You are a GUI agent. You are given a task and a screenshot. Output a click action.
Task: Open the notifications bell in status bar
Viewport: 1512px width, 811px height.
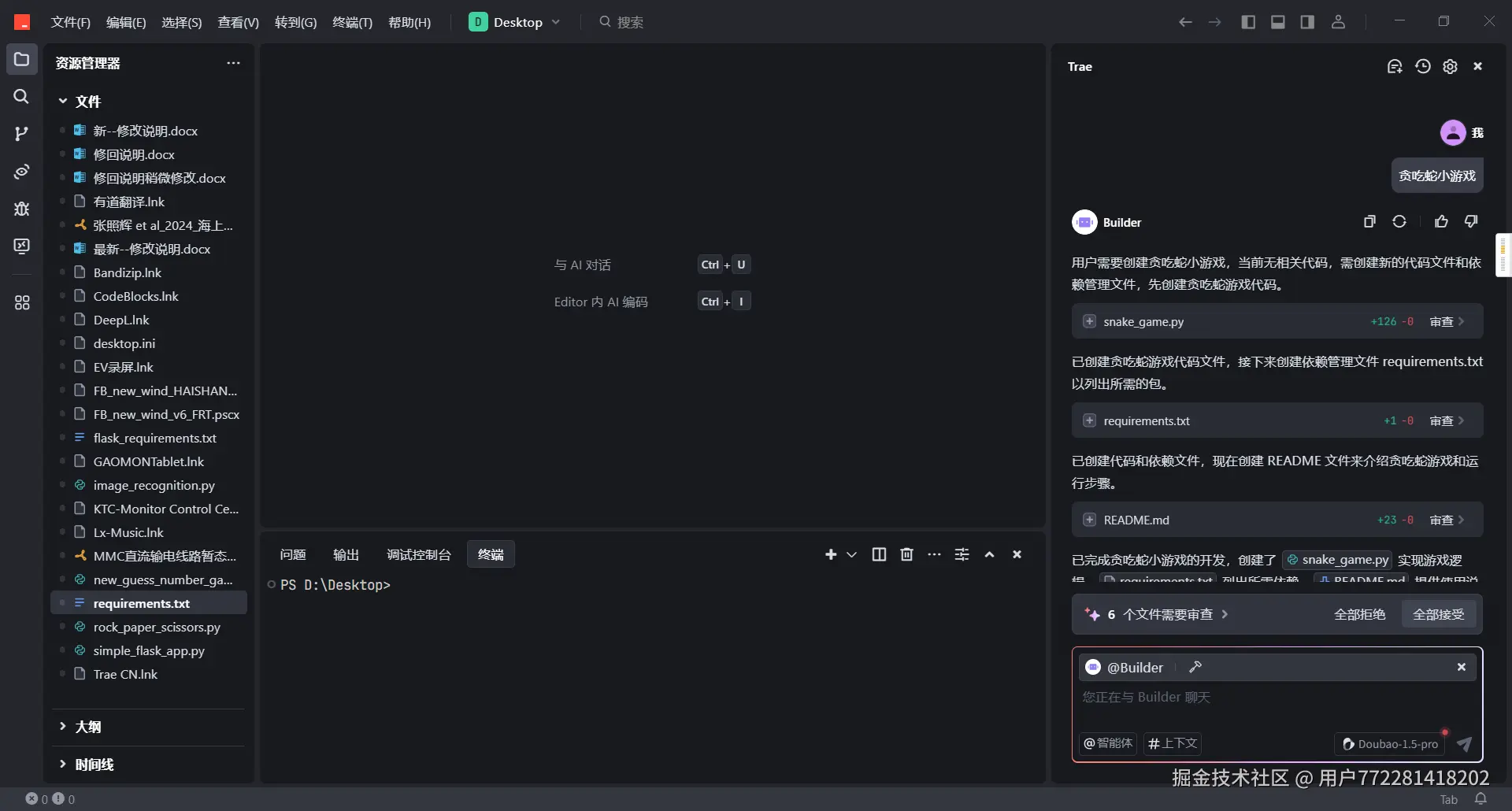click(x=1480, y=799)
